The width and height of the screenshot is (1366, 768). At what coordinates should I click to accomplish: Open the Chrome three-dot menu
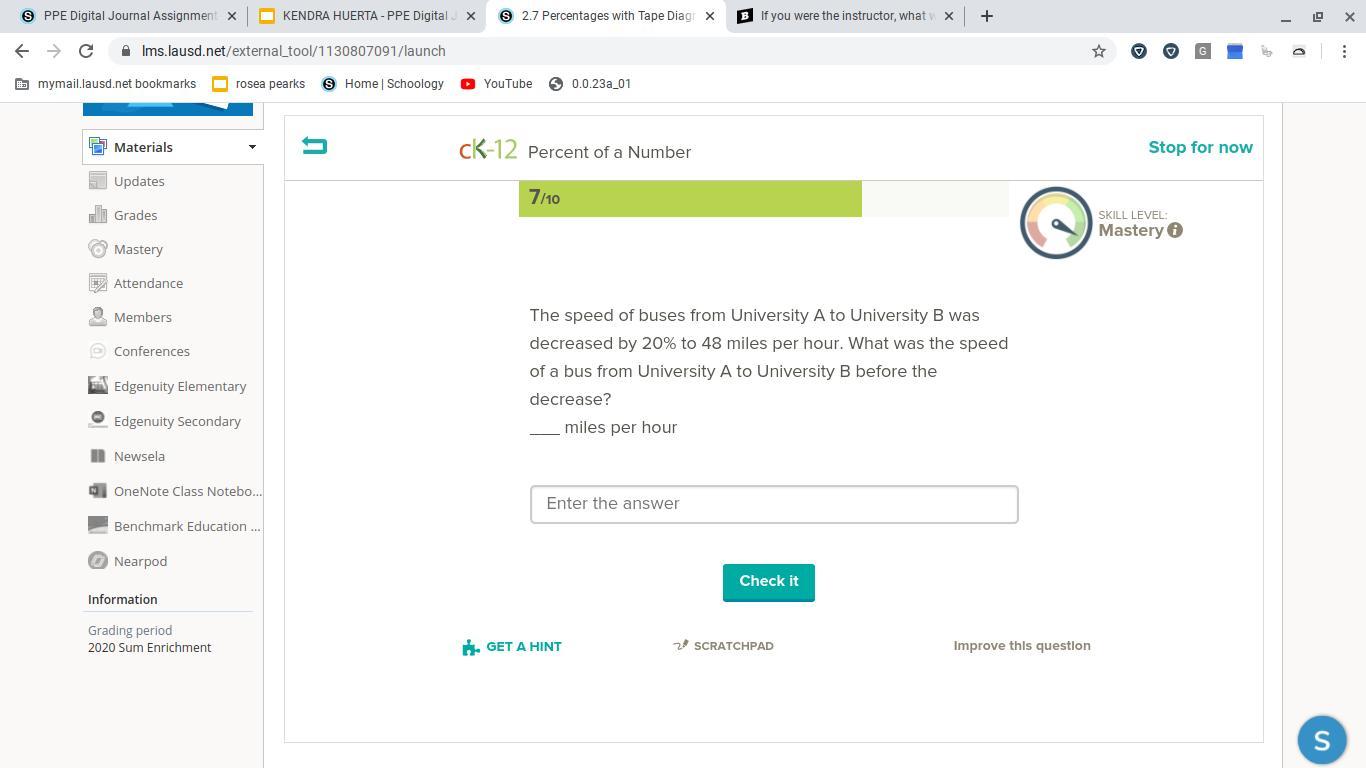click(x=1344, y=51)
